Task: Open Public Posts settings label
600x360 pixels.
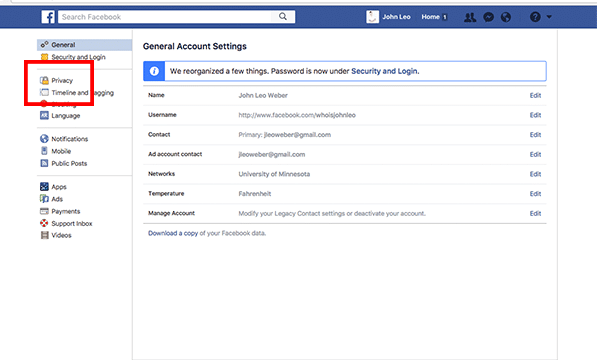Action: [69, 163]
